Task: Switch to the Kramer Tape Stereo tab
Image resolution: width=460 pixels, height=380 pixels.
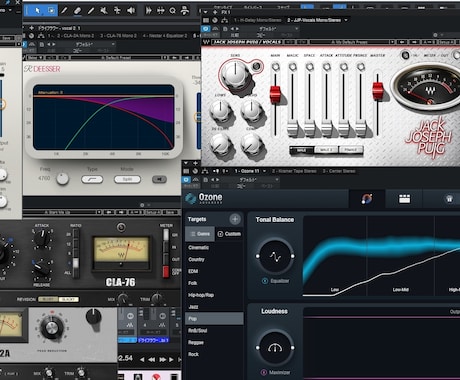Action: coord(294,171)
